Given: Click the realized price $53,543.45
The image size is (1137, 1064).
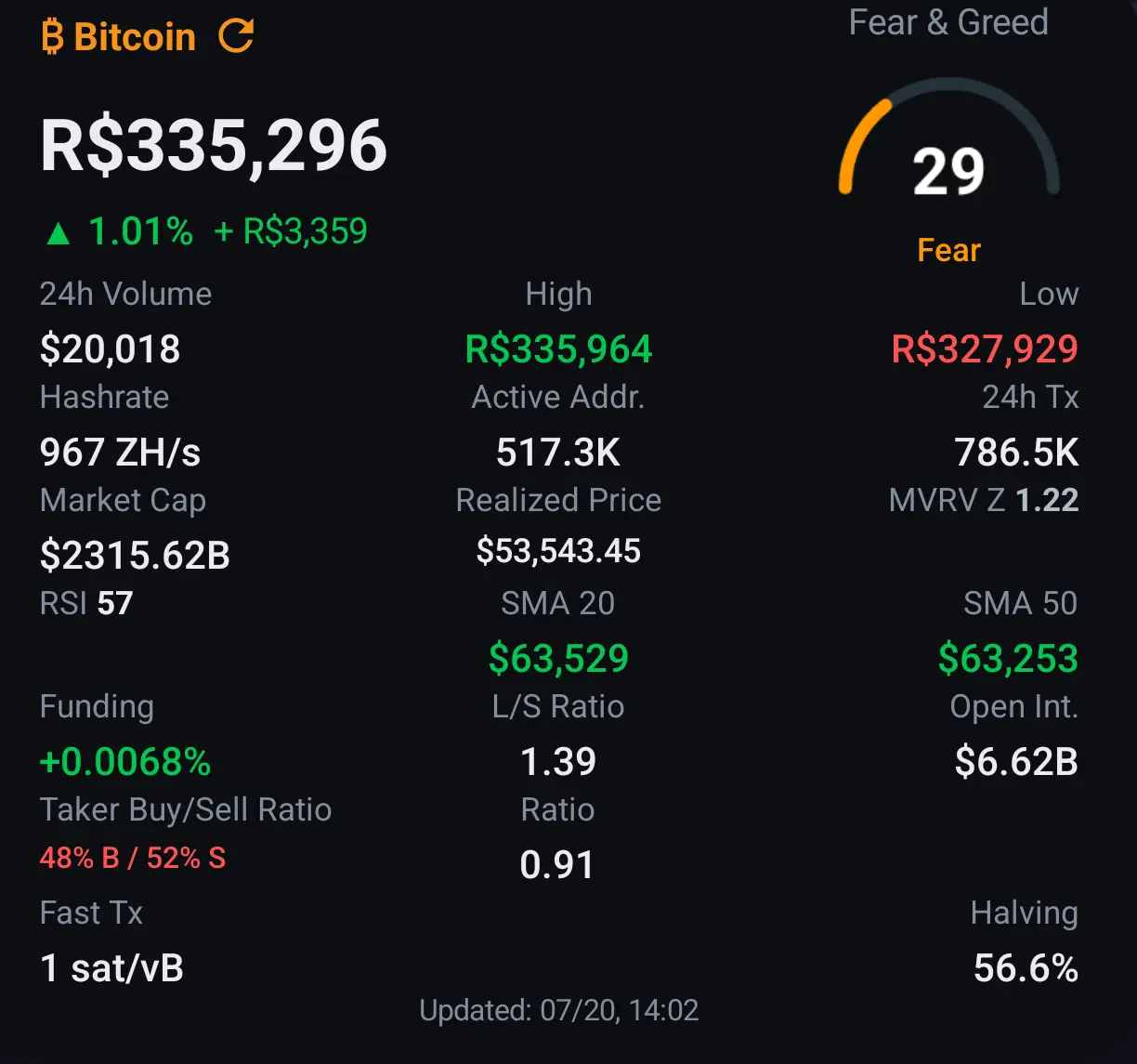Looking at the screenshot, I should pos(558,551).
